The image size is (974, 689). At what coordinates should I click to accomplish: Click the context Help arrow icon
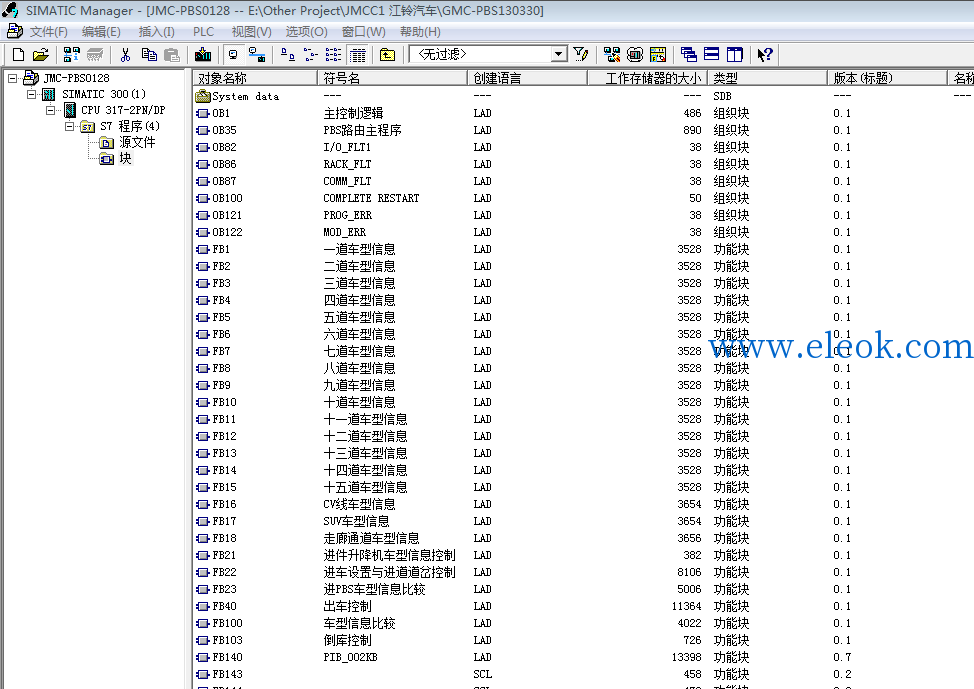(765, 55)
